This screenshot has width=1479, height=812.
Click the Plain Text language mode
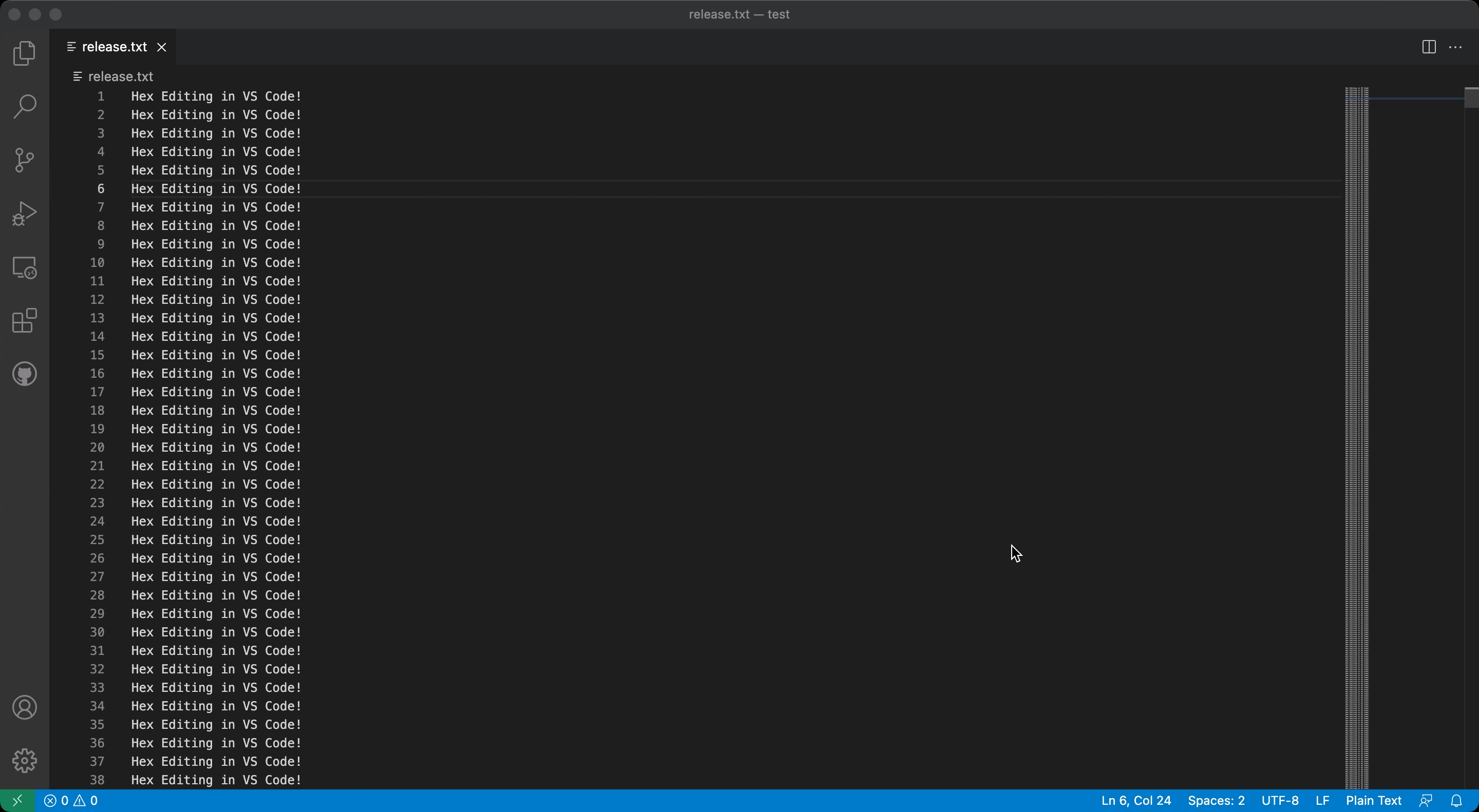tap(1373, 799)
